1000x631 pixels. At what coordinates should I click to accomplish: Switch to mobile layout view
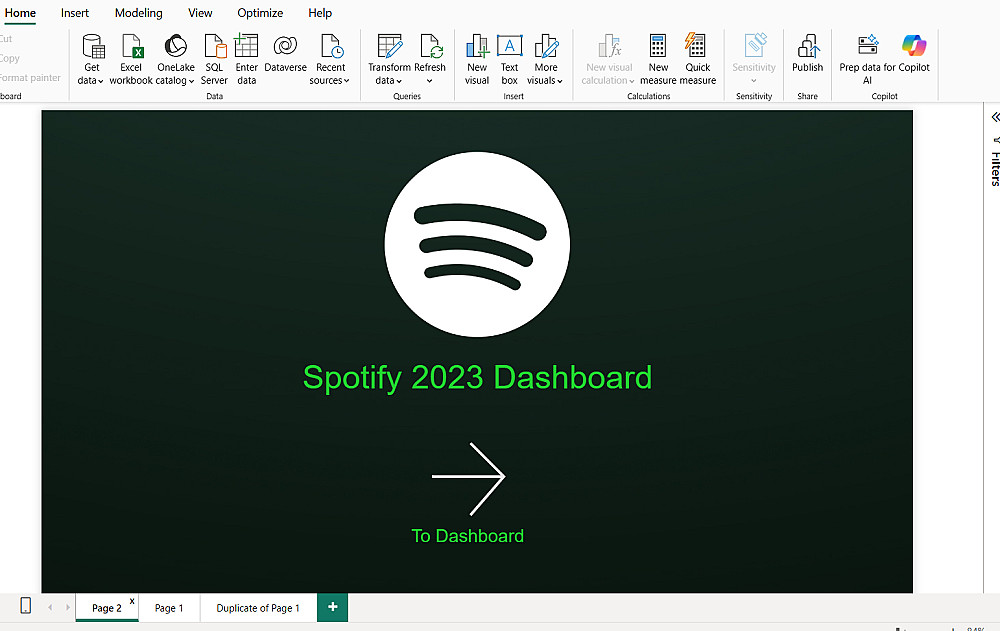26,605
